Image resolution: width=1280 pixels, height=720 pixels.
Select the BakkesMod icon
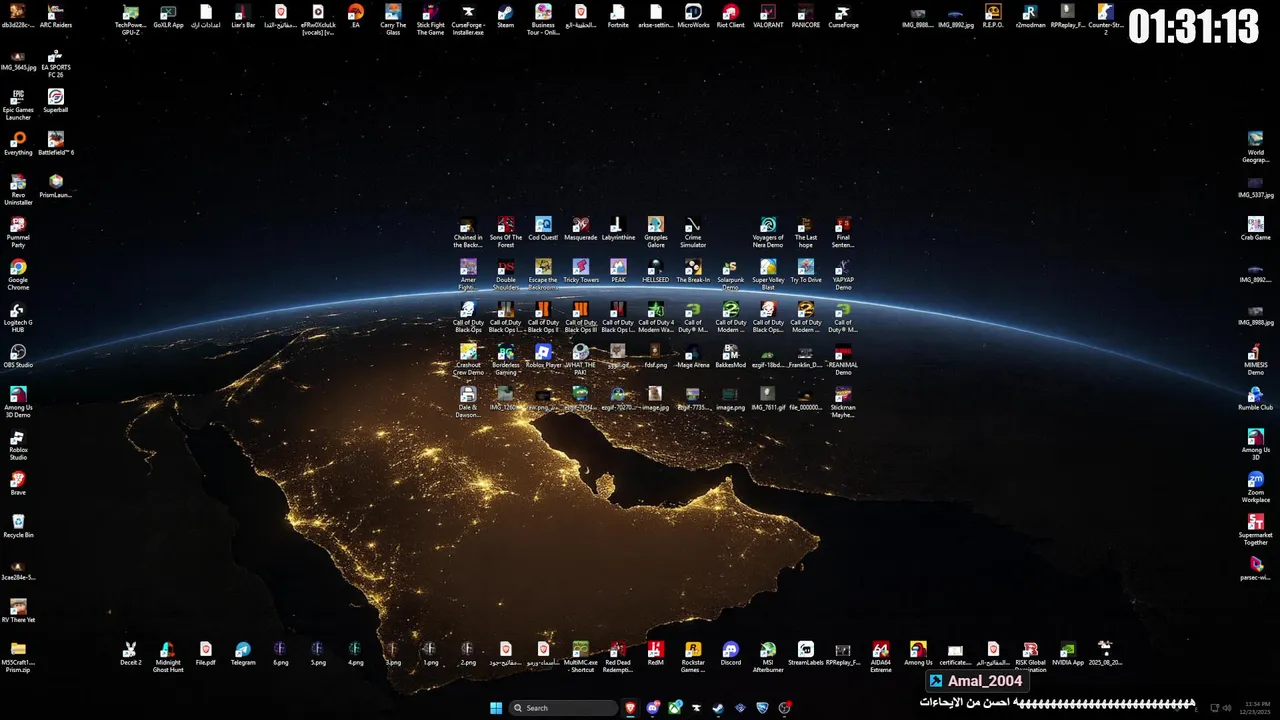click(x=731, y=356)
